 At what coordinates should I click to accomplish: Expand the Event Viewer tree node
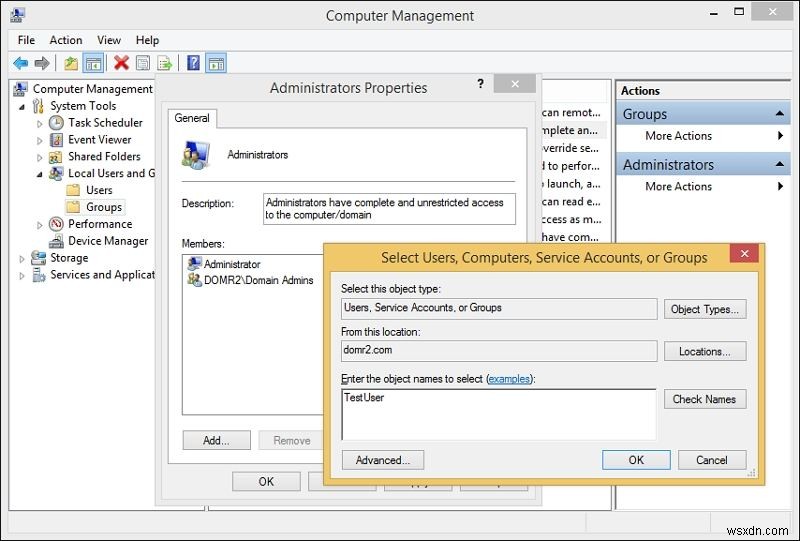[x=40, y=140]
